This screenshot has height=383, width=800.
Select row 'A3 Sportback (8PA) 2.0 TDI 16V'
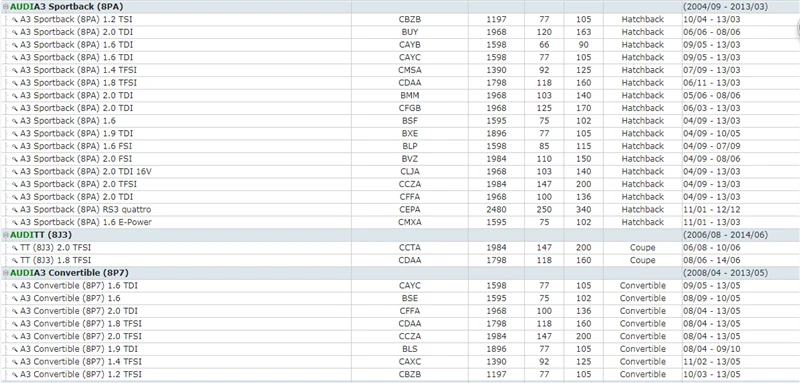pyautogui.click(x=400, y=172)
